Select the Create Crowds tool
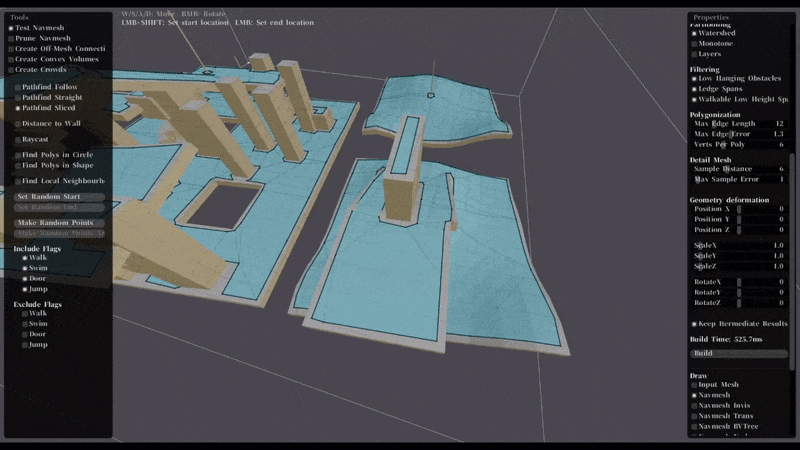The width and height of the screenshot is (800, 450). coord(38,69)
